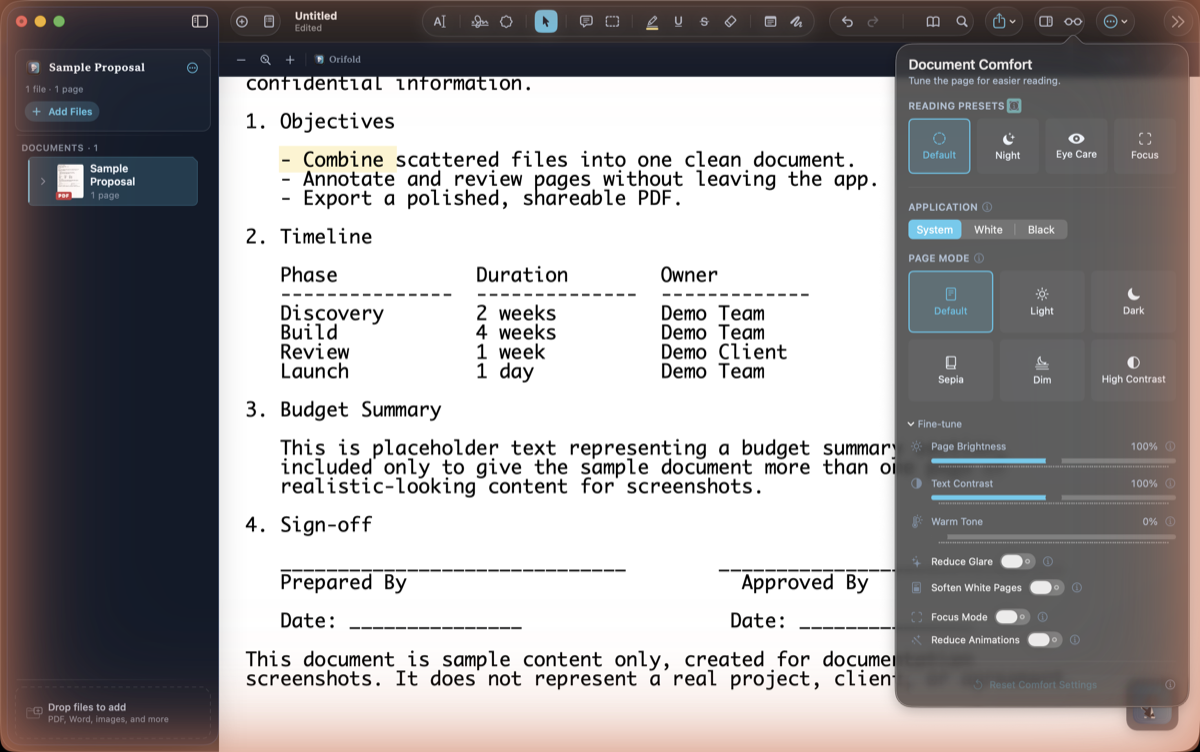The width and height of the screenshot is (1200, 752).
Task: Toggle the sidebar panel icon
Action: (200, 21)
